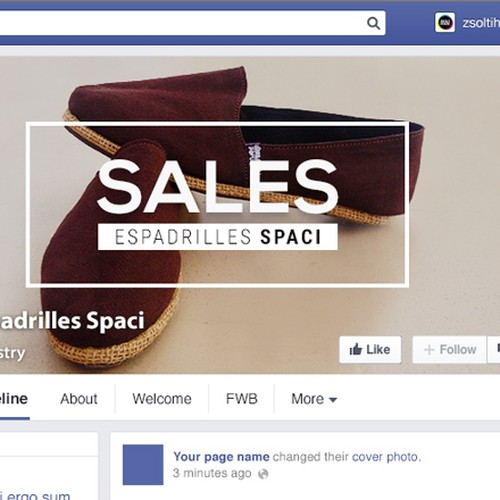
Task: Expand the More tab dropdown
Action: pos(314,399)
